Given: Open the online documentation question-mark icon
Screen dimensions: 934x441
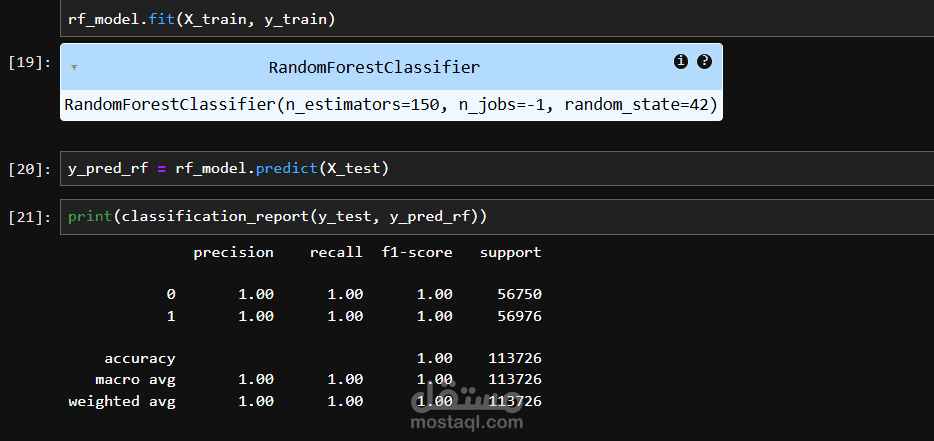Looking at the screenshot, I should pos(704,61).
